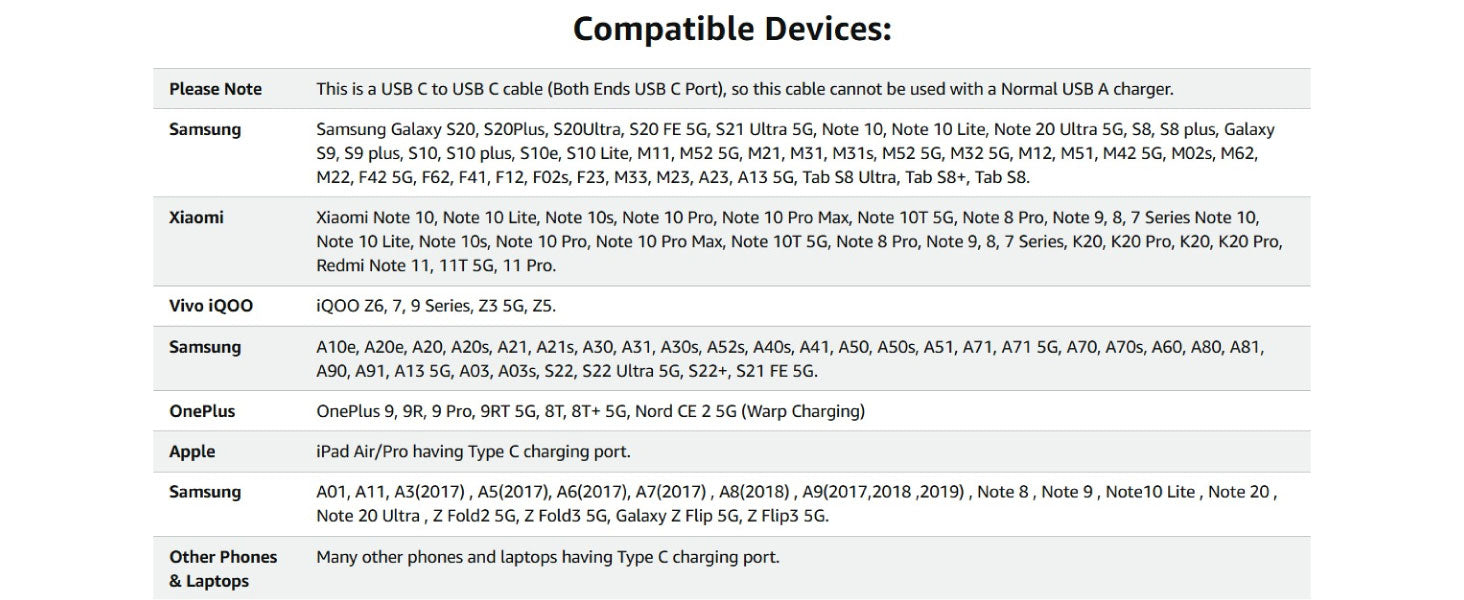Click the Other Phones & Laptops label
The image size is (1464, 600).
pos(222,569)
